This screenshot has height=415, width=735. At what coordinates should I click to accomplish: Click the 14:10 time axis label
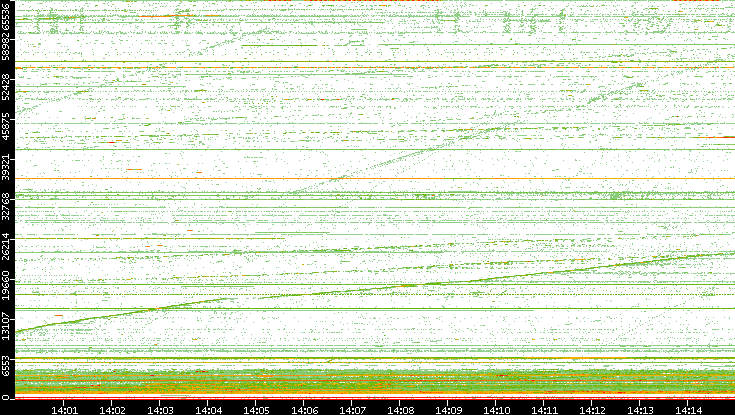click(496, 411)
